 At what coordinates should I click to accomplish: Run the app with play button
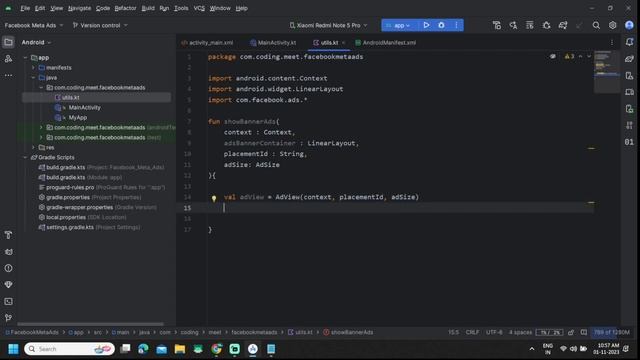tap(426, 25)
